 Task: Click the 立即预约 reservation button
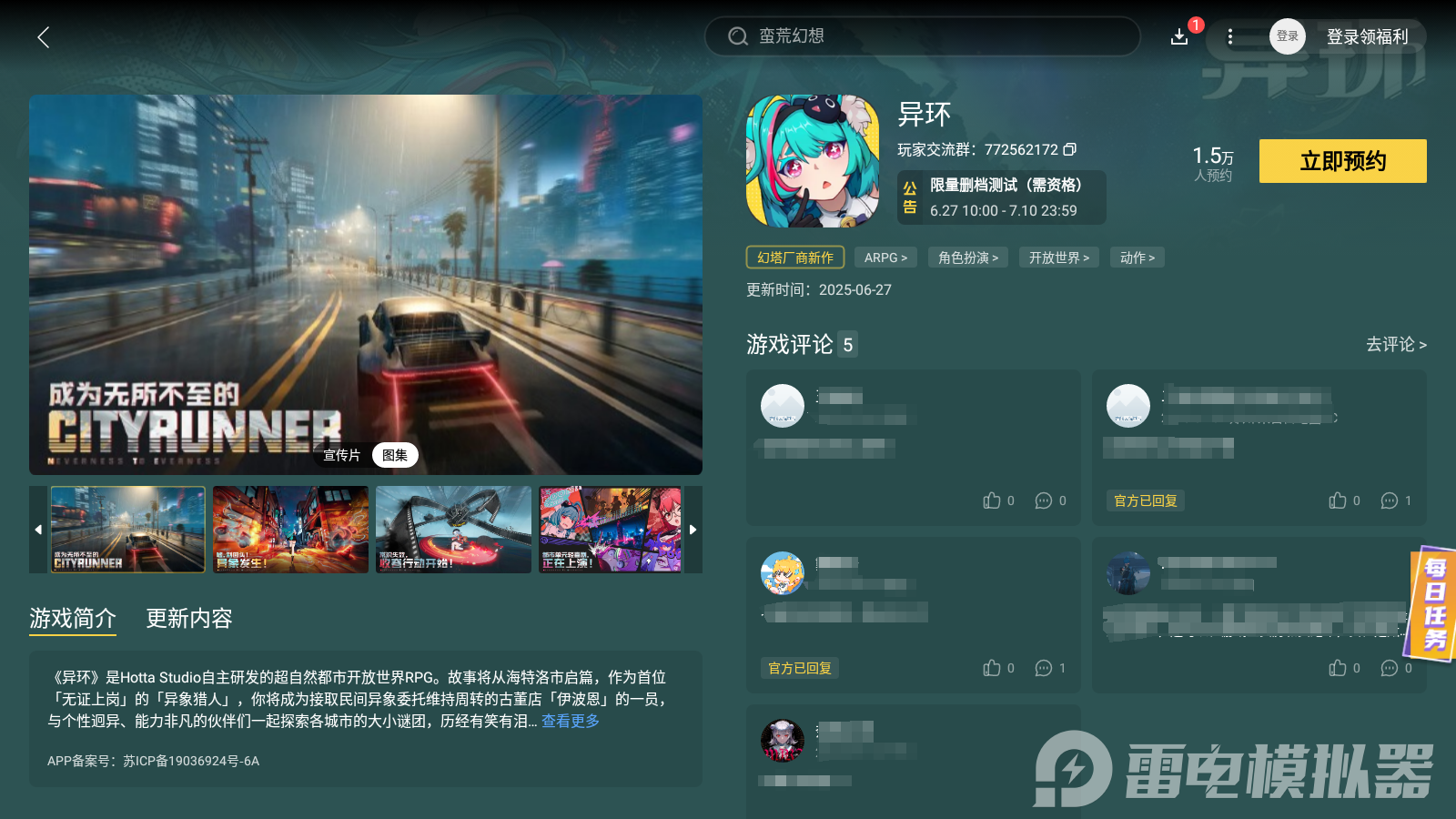[1341, 161]
